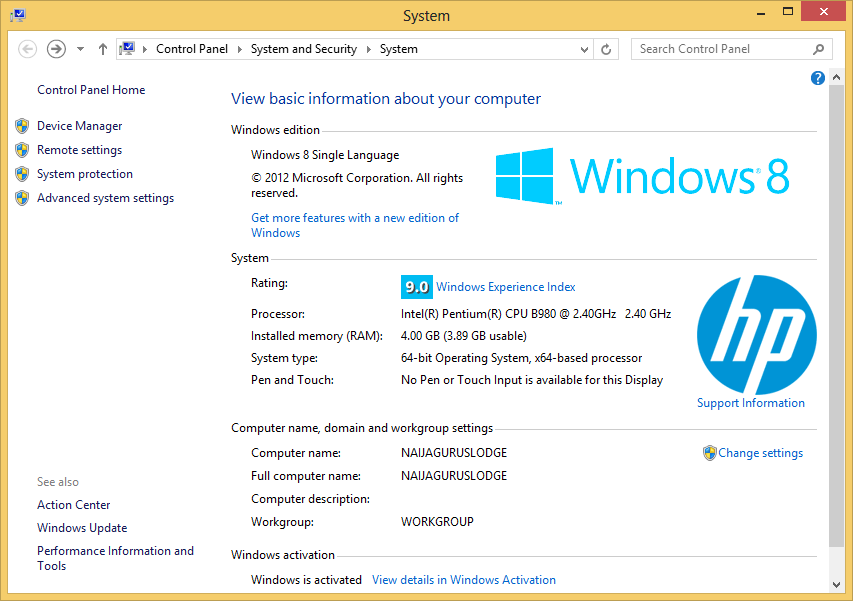The image size is (853, 601).
Task: Select the NAIJAGURUSLODGE Computer name value
Action: click(454, 453)
